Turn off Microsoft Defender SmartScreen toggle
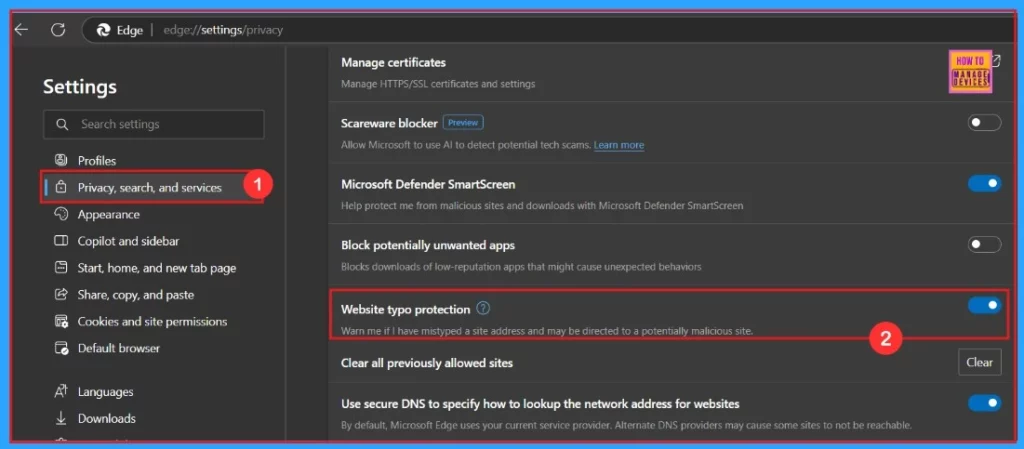 (984, 184)
